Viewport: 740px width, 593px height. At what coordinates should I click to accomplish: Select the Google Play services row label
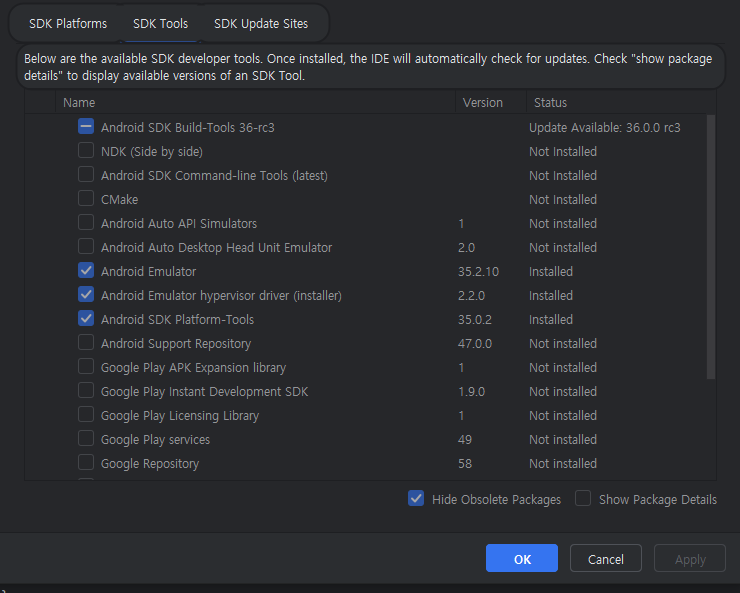point(155,440)
